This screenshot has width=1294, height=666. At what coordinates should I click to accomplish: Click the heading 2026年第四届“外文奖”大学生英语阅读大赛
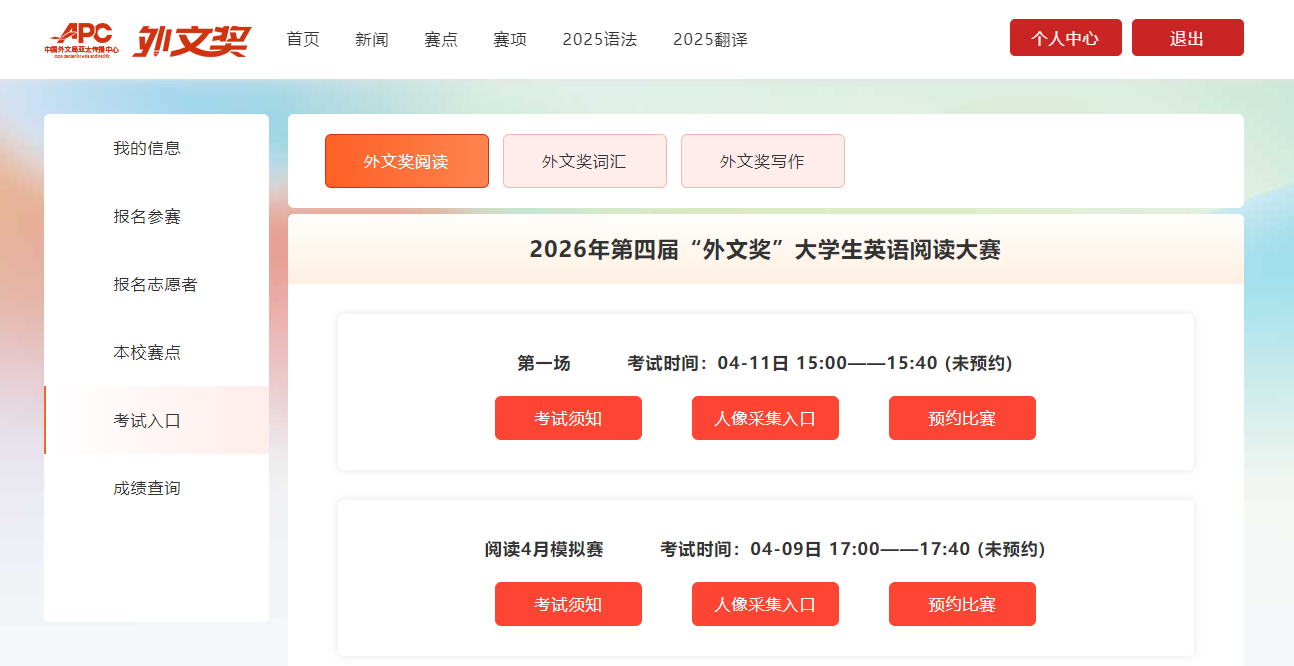[x=765, y=249]
